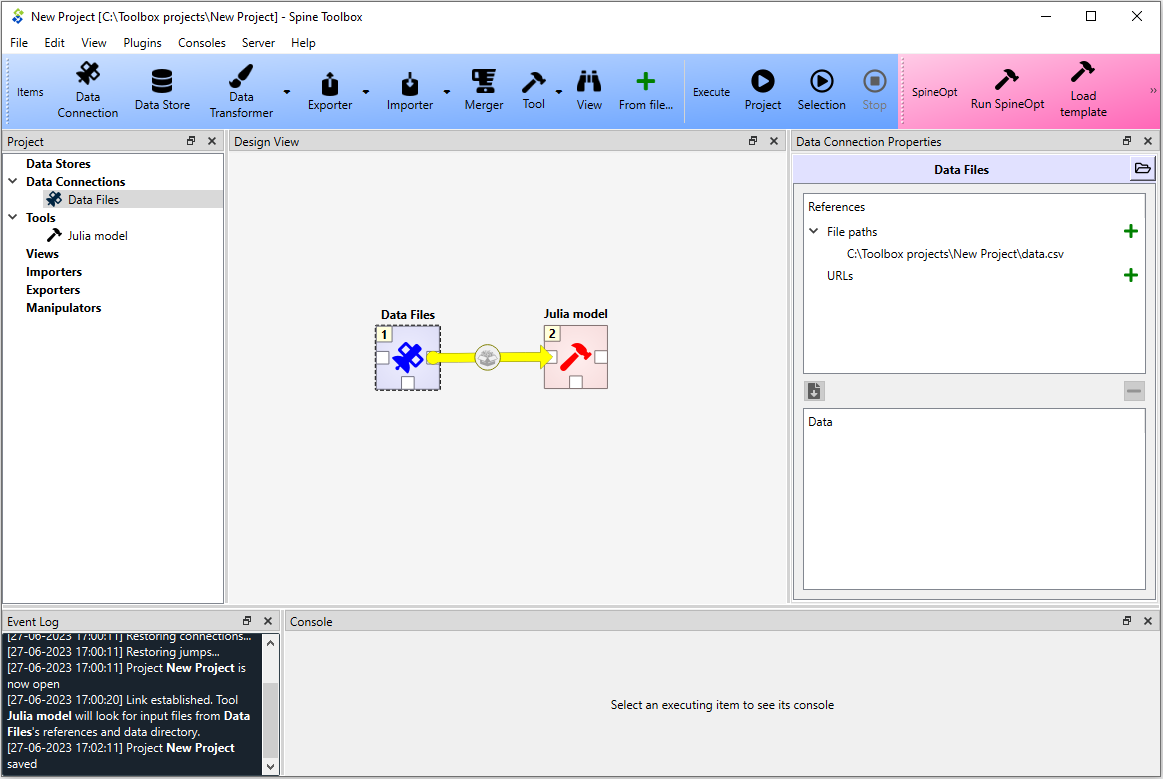This screenshot has width=1163, height=779.
Task: Add a URL with the green plus
Action: [x=1130, y=275]
